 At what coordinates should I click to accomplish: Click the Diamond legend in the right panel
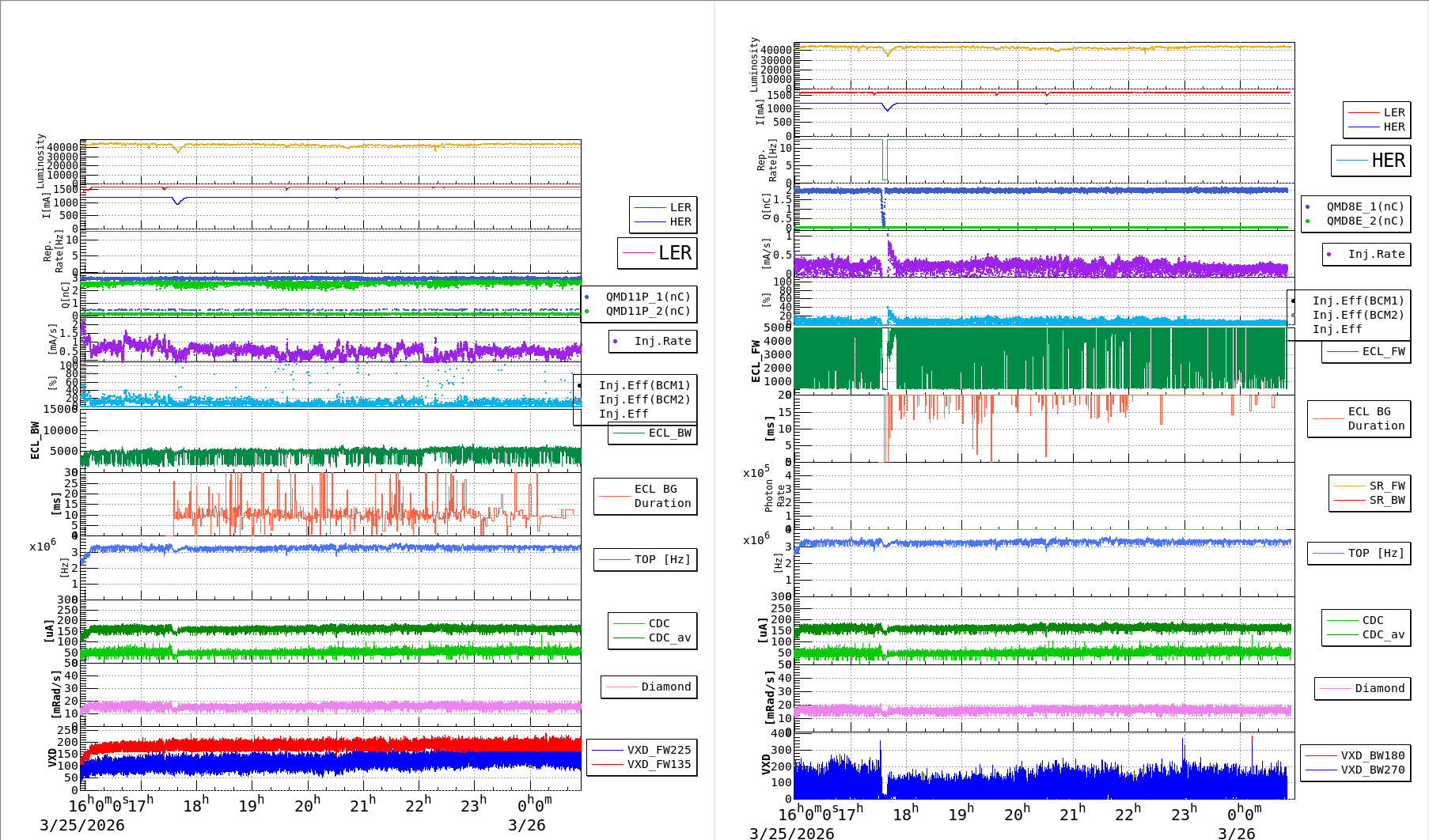(1379, 689)
